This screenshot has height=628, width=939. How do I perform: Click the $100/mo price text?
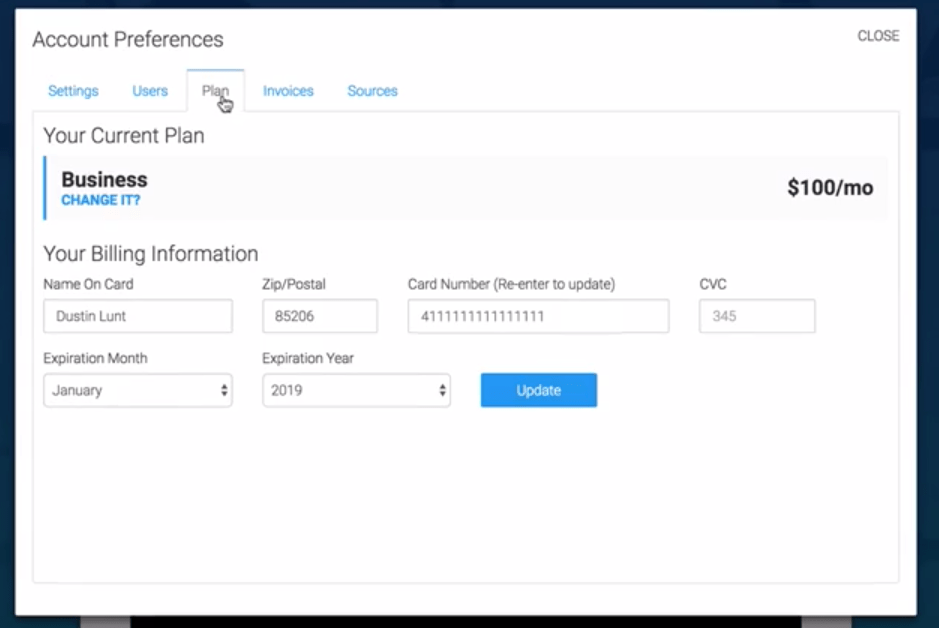[830, 187]
